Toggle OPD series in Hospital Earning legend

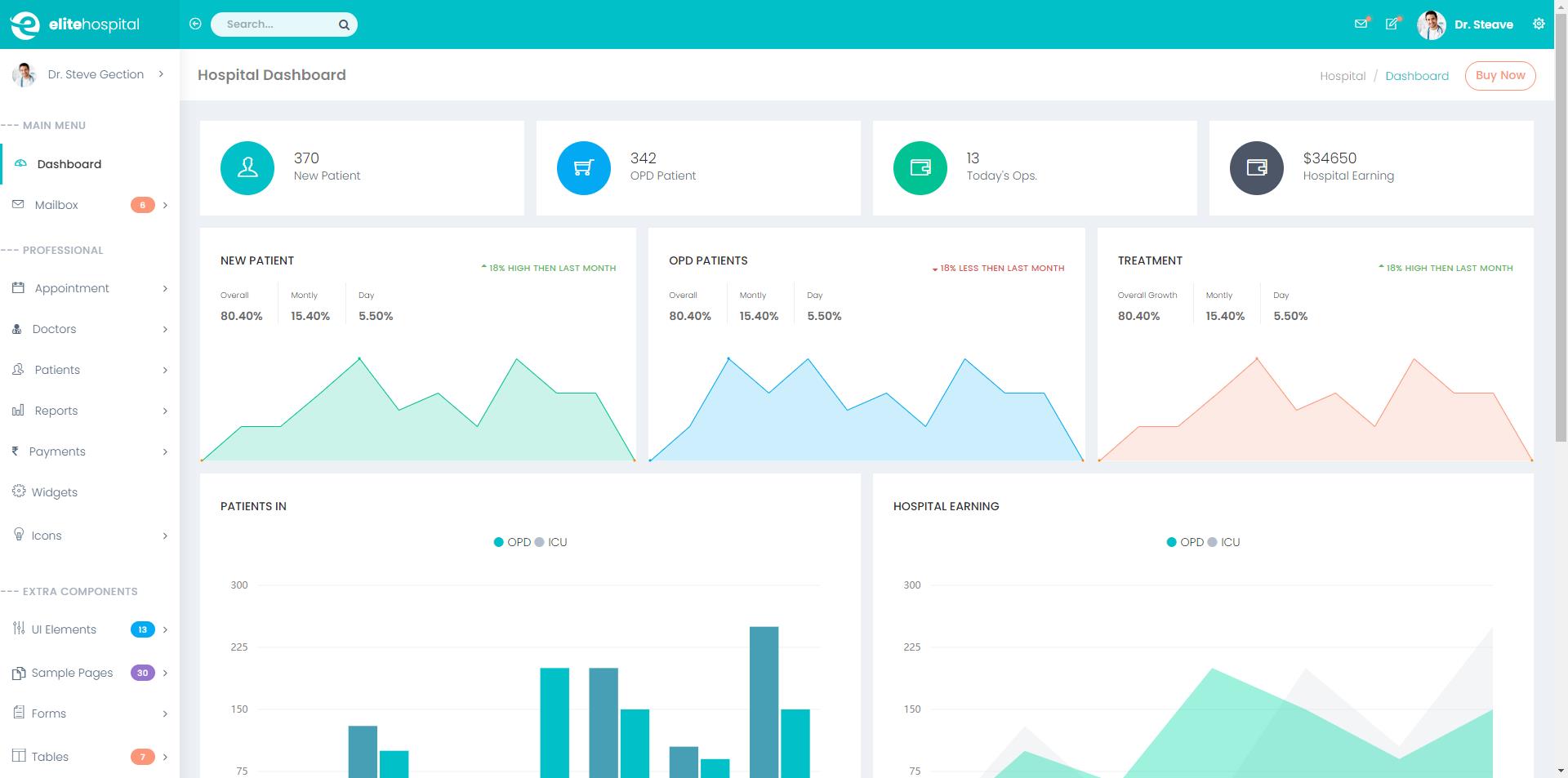(1185, 542)
